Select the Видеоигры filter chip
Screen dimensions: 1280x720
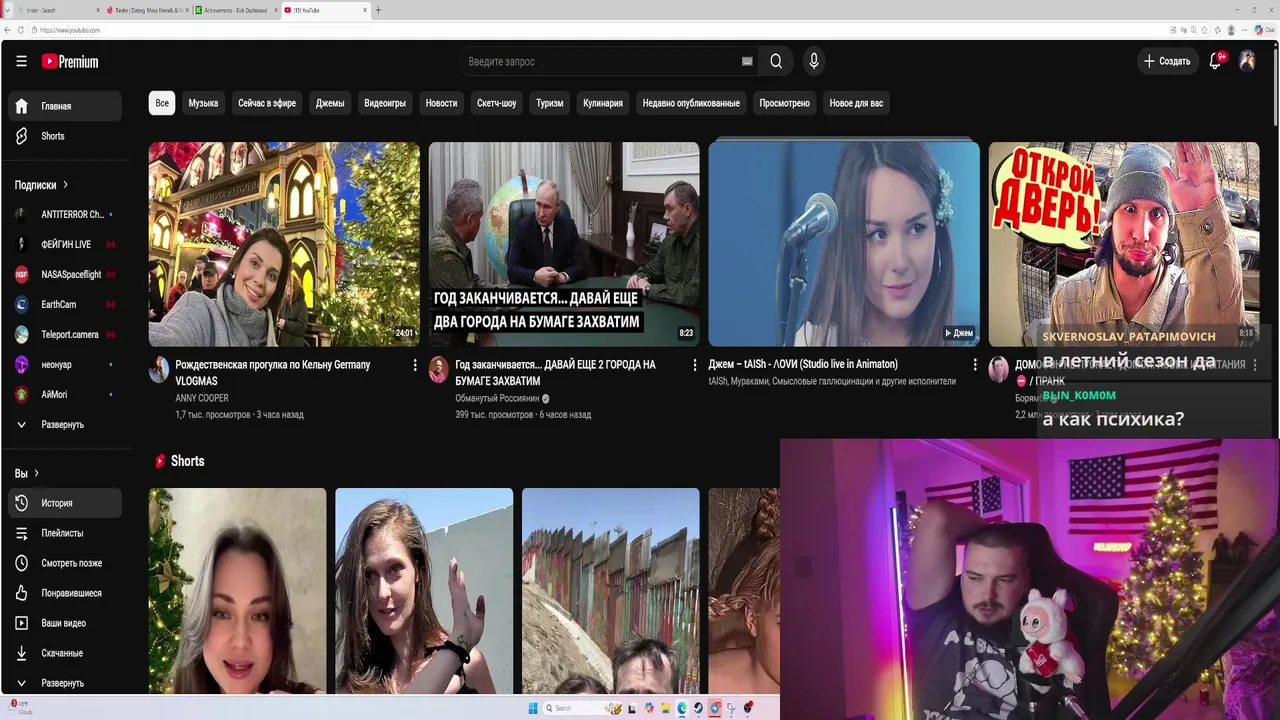[385, 103]
